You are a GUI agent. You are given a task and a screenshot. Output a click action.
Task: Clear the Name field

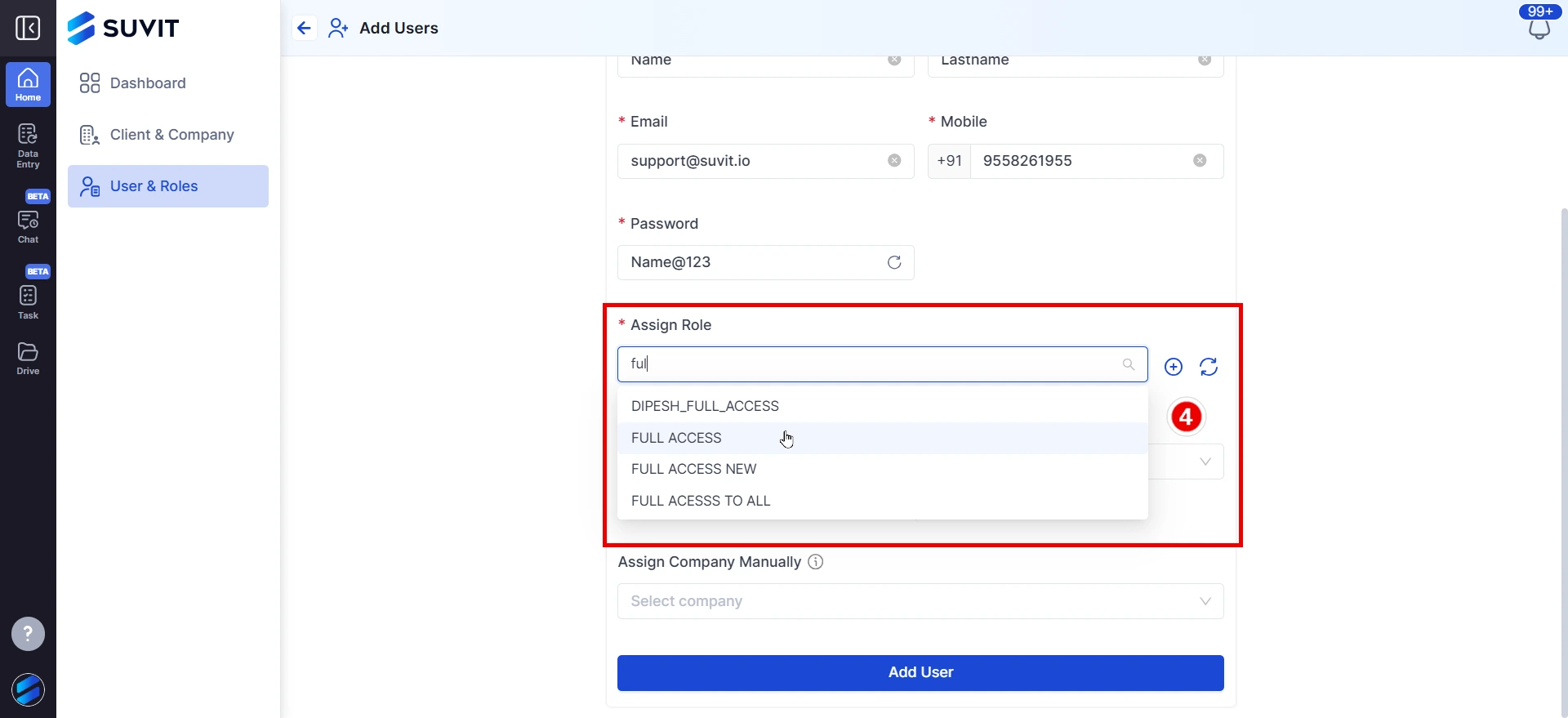point(894,60)
